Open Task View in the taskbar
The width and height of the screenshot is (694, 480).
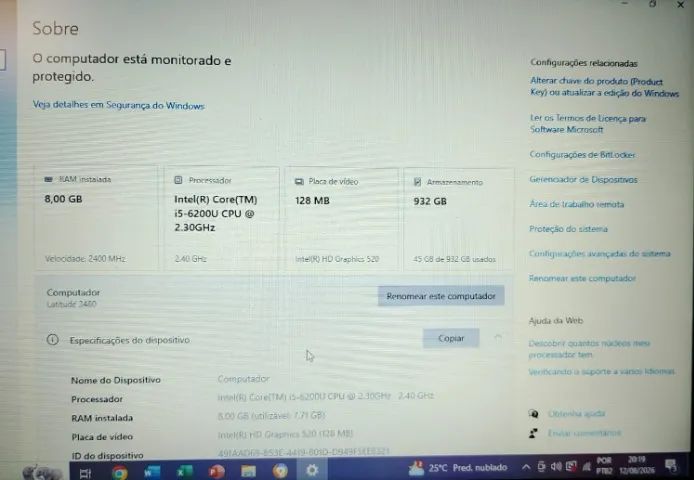85,473
